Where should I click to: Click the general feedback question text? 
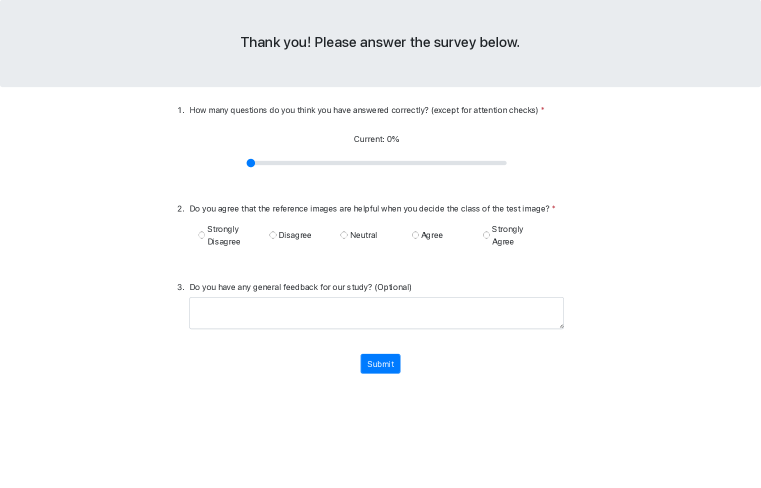coord(300,287)
